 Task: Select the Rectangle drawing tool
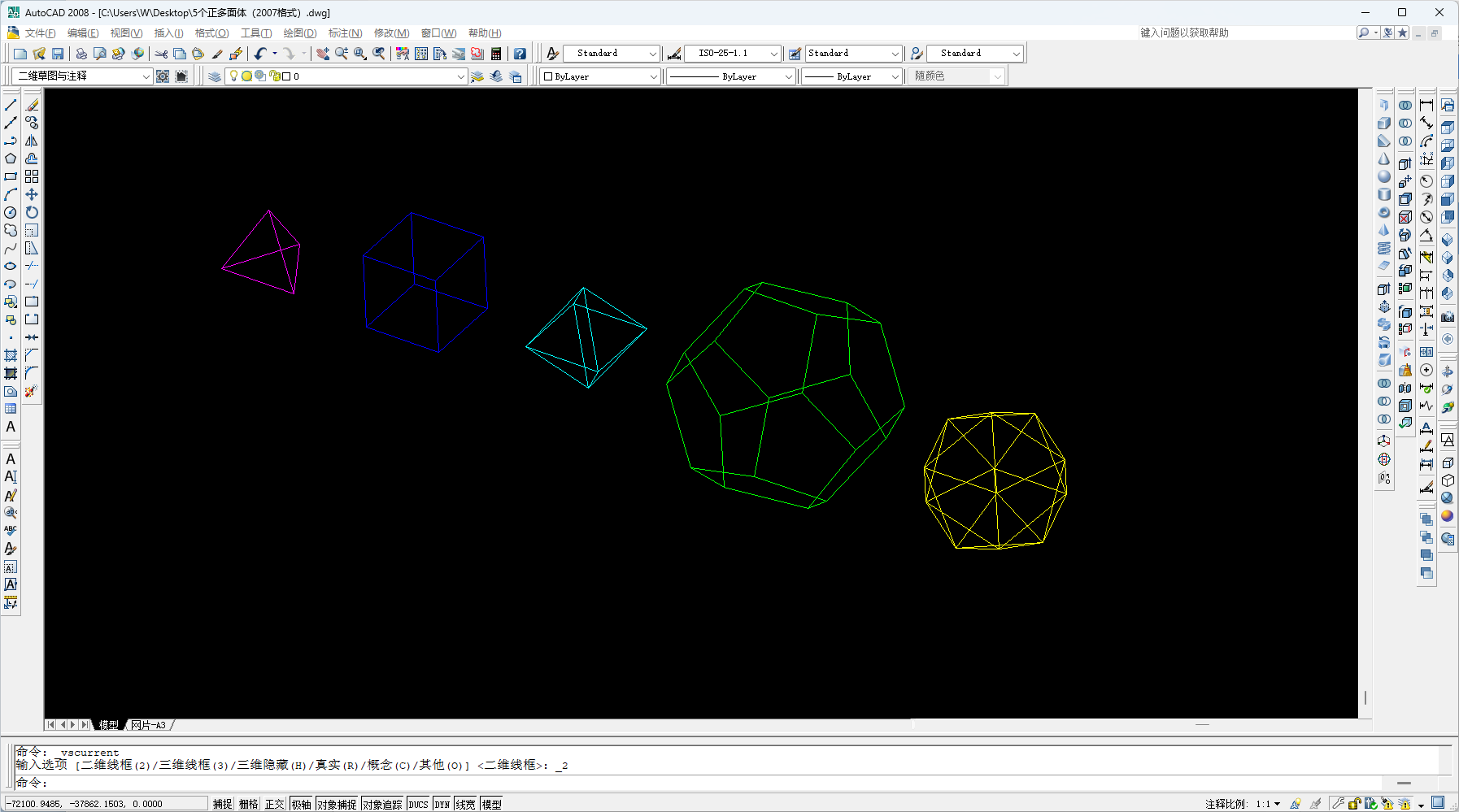pyautogui.click(x=11, y=176)
